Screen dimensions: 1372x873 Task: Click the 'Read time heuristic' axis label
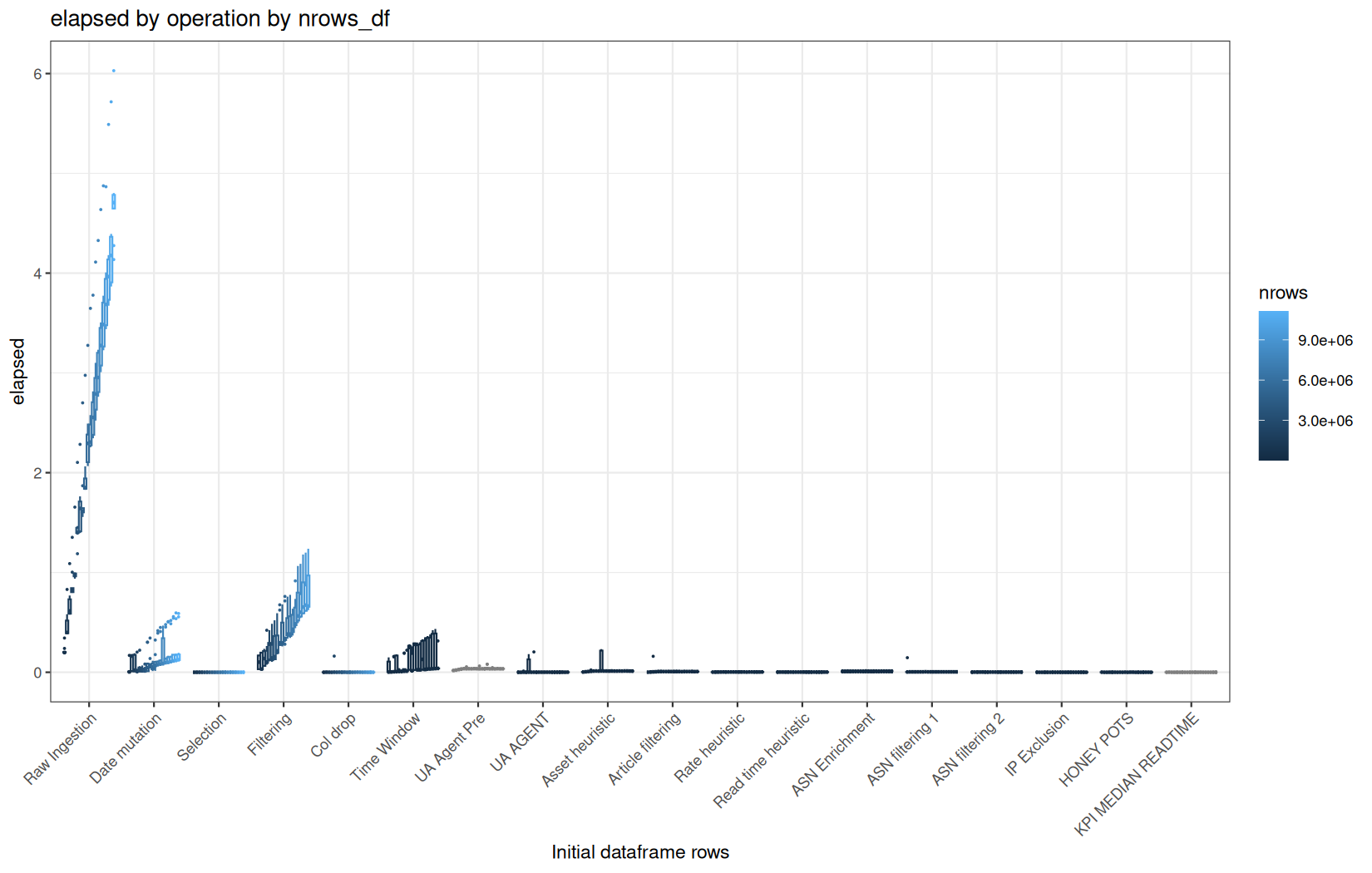click(x=761, y=761)
